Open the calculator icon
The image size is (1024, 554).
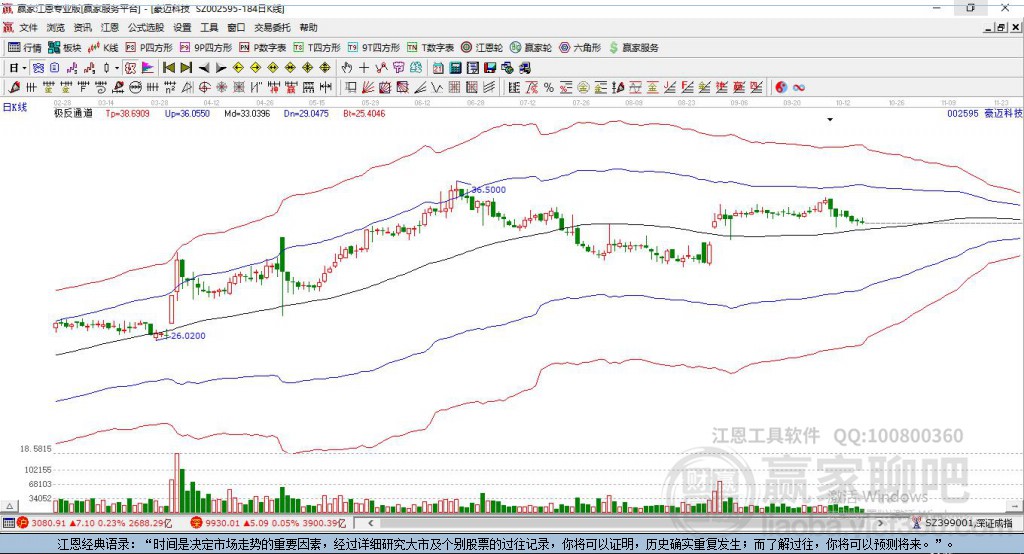455,68
